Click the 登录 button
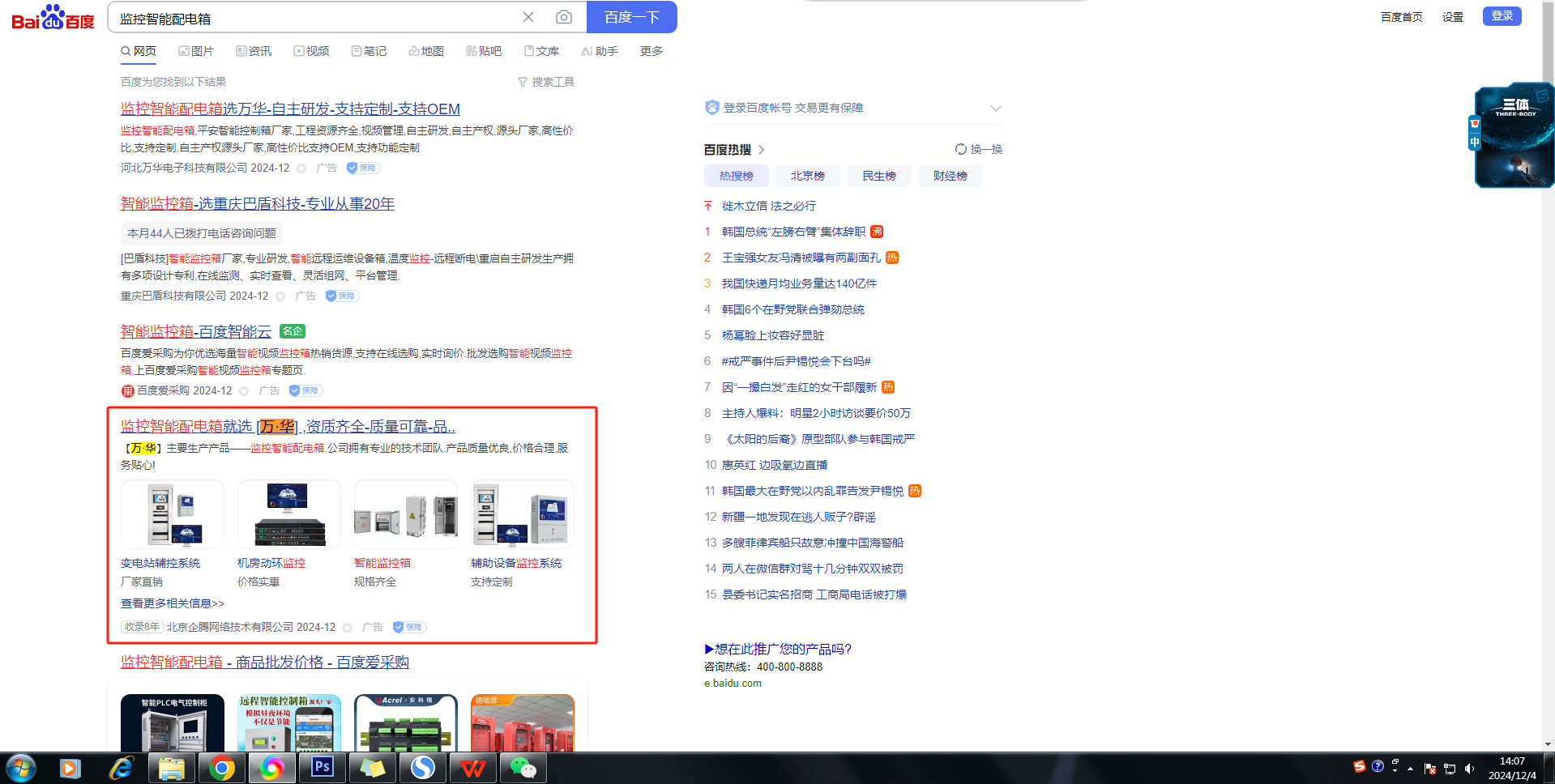Viewport: 1555px width, 784px height. pos(1502,16)
